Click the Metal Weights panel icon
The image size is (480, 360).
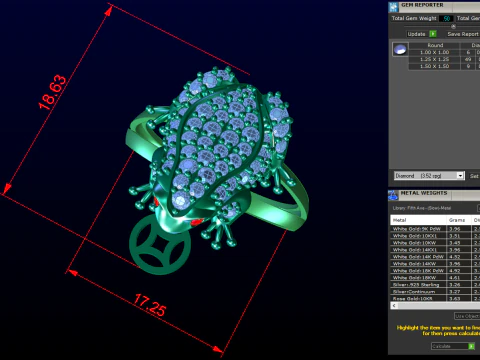(x=393, y=195)
